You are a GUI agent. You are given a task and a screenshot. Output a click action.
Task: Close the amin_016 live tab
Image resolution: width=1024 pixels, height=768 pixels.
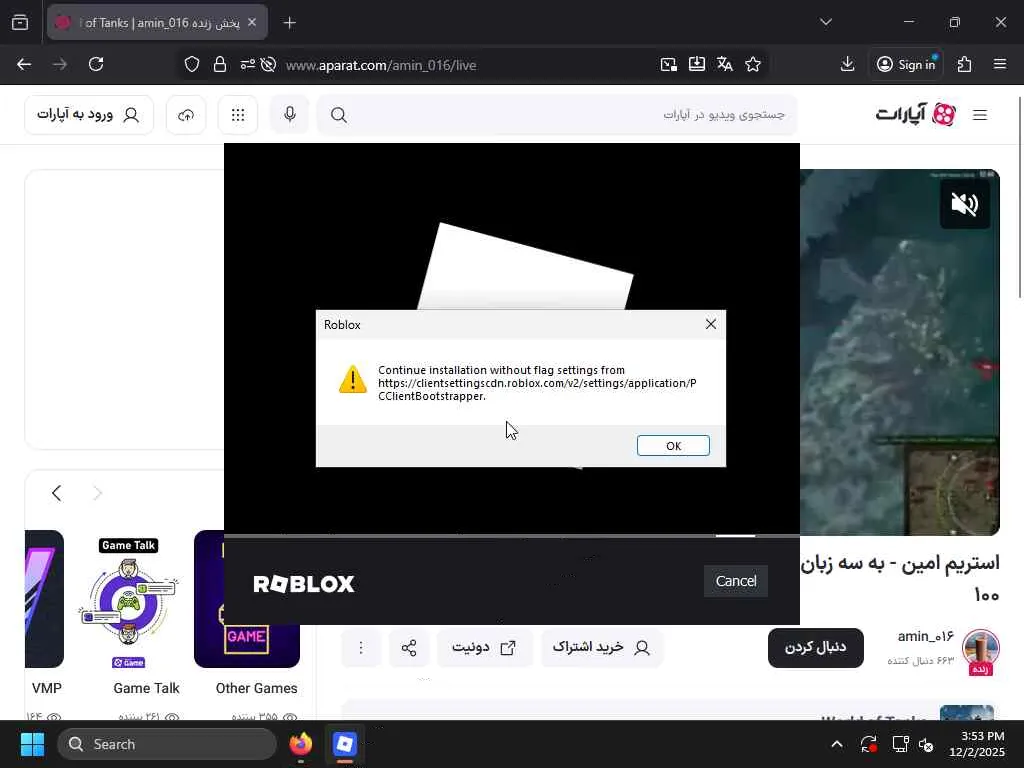point(252,22)
